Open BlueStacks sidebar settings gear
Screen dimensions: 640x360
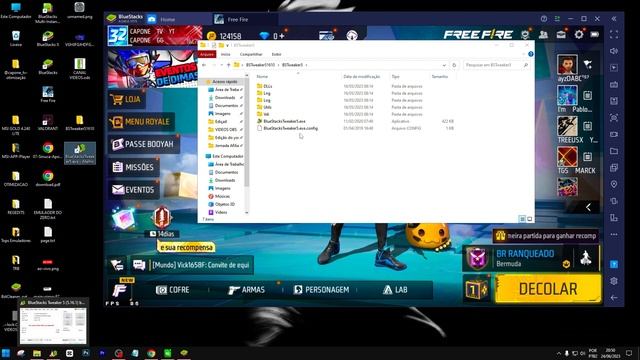tap(614, 281)
